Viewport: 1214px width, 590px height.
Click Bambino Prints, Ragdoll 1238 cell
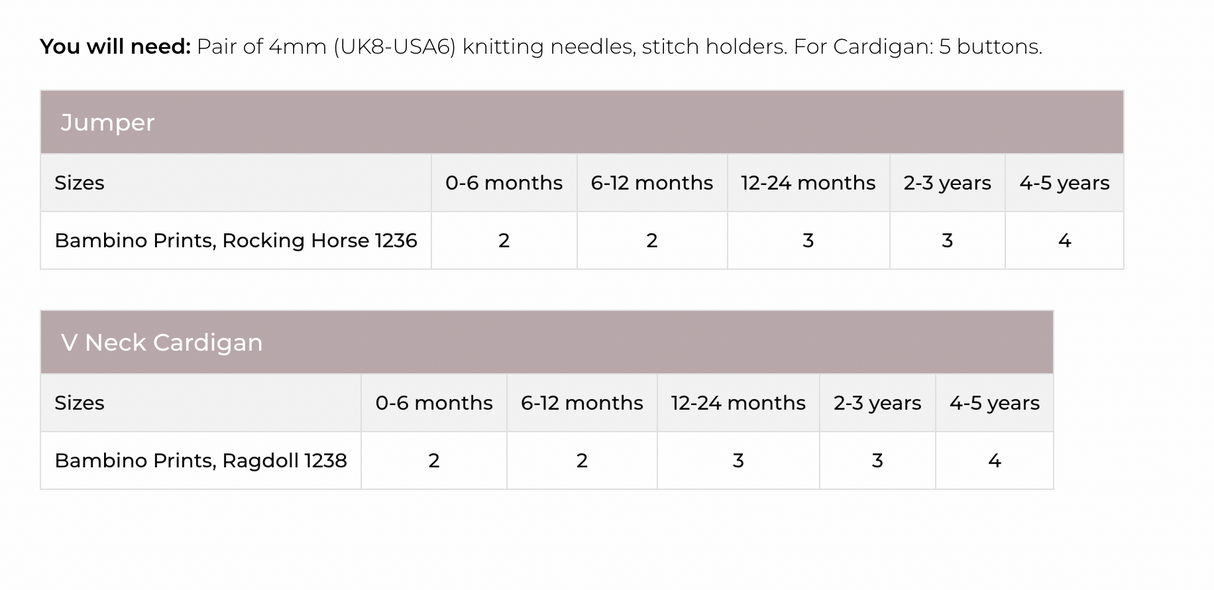(201, 460)
